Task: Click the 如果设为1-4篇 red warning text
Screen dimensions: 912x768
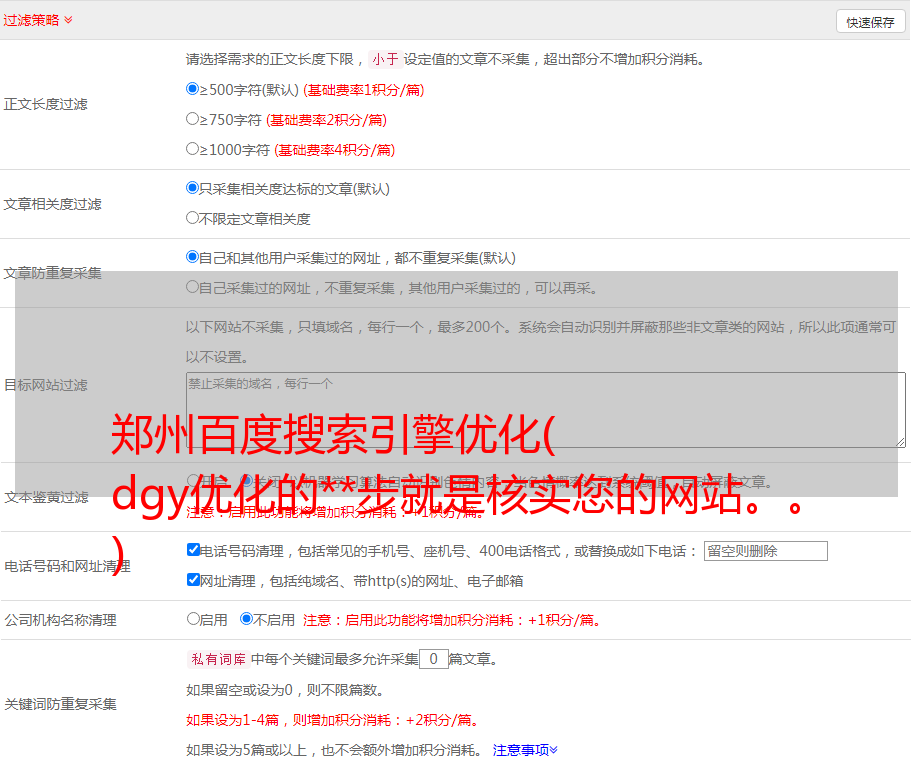Action: (x=333, y=720)
